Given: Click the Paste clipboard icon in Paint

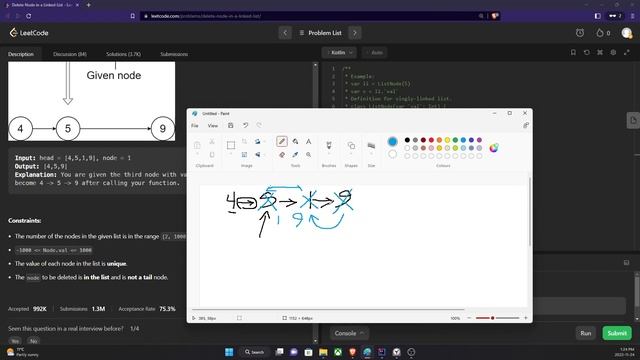Looking at the screenshot, I should (197, 145).
